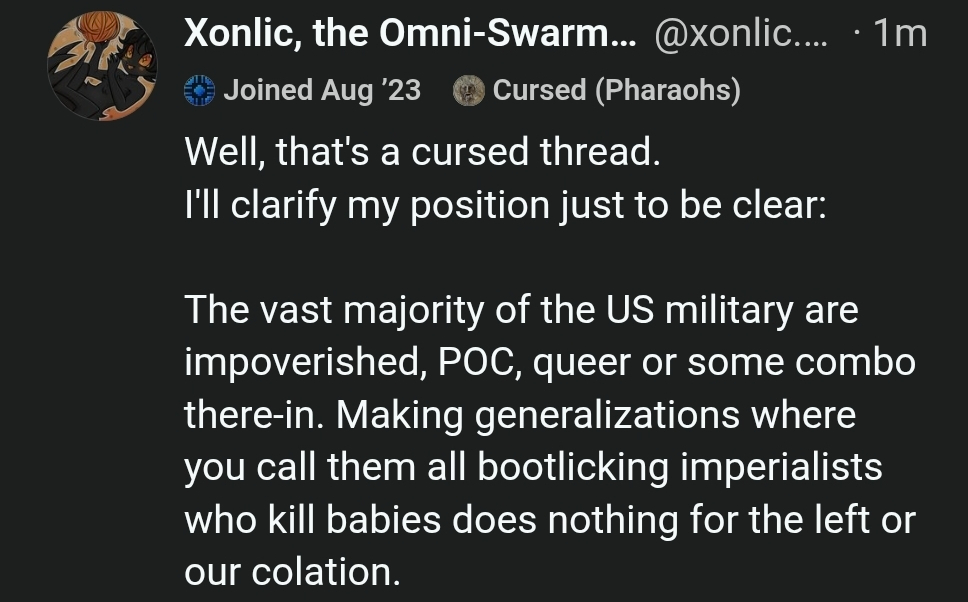Viewport: 968px width, 602px height.
Task: Select the "Joined Aug '23" label
Action: point(321,91)
